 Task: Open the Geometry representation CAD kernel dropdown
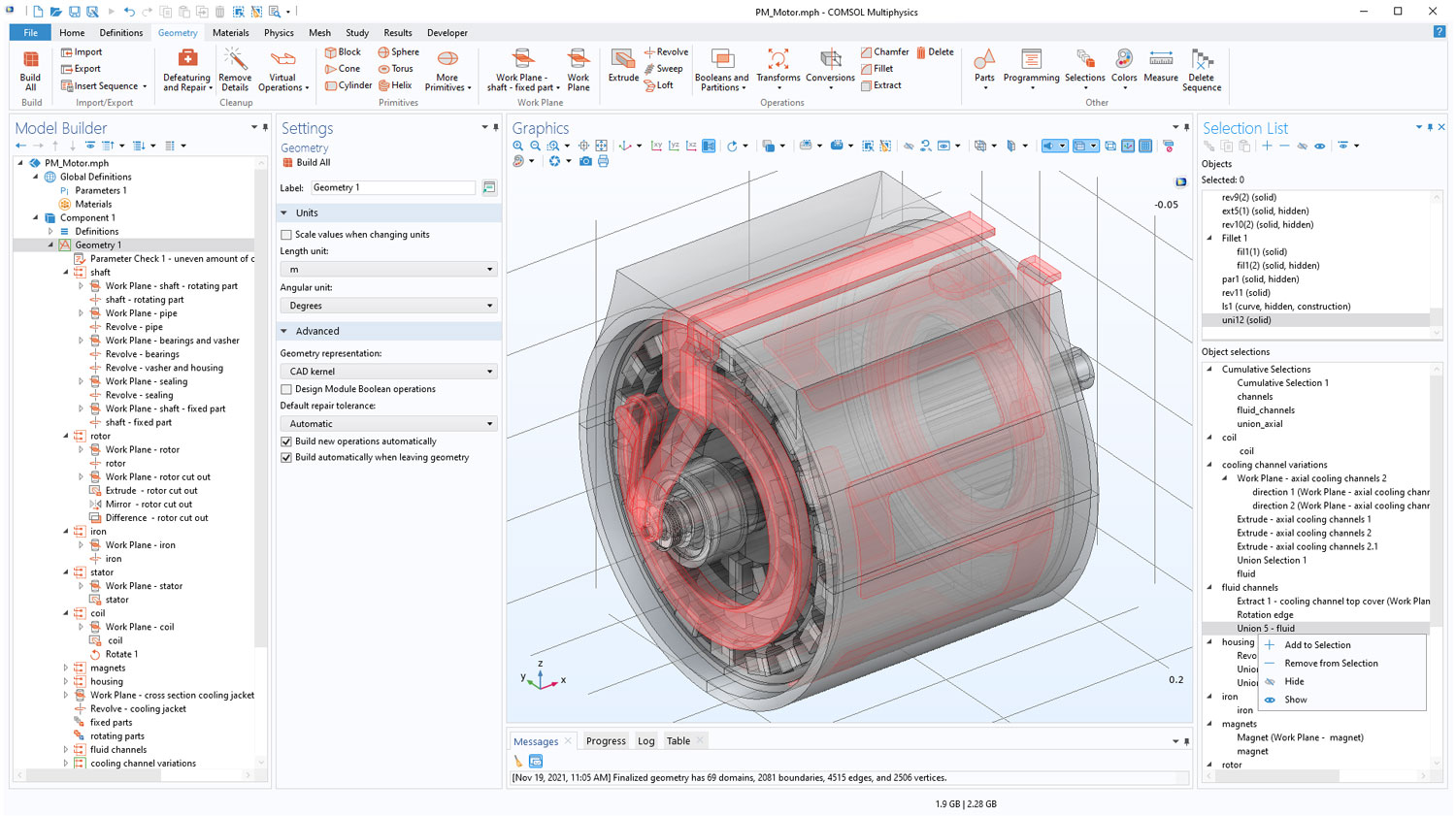click(388, 372)
